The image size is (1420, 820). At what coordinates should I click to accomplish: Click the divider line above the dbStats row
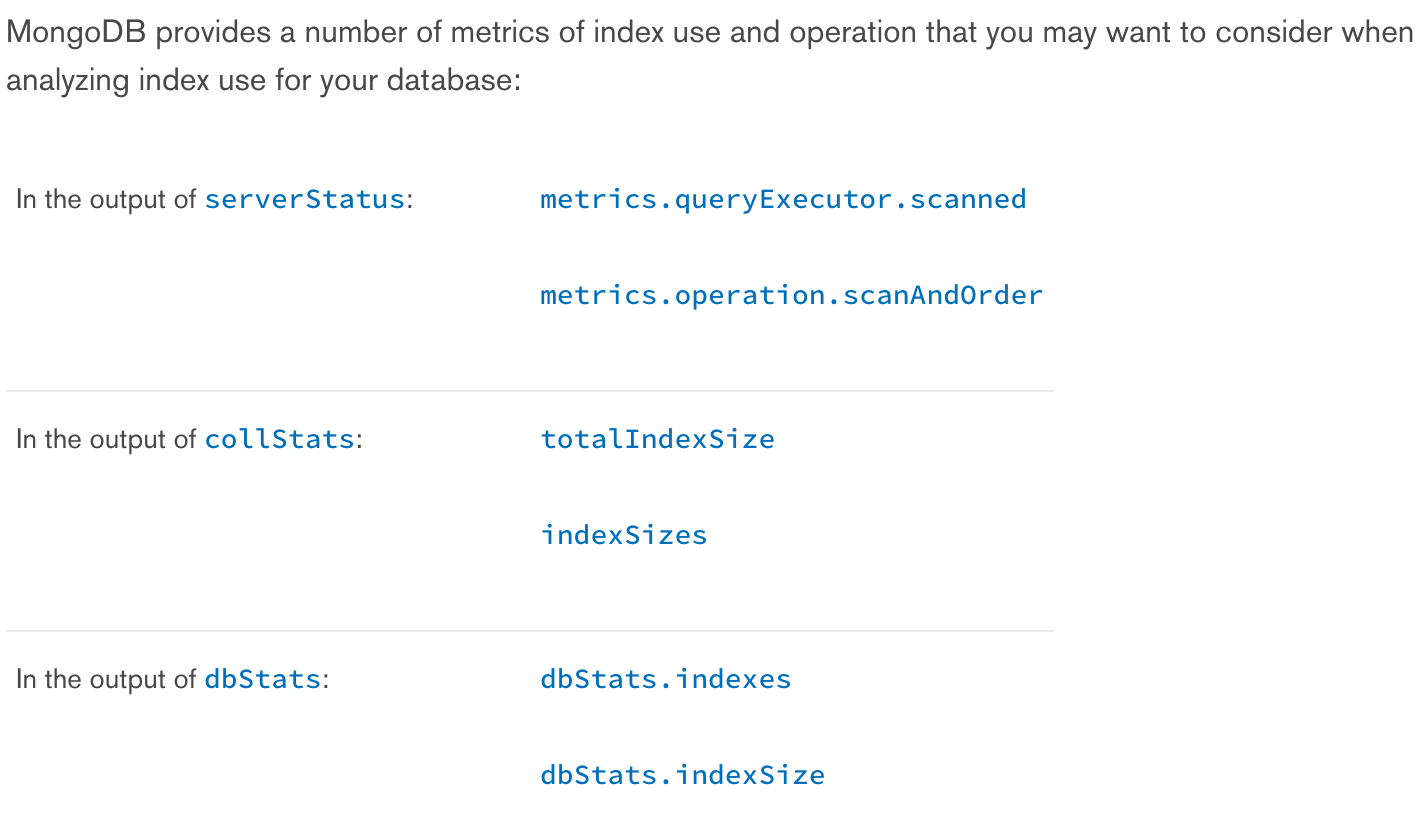(x=530, y=631)
